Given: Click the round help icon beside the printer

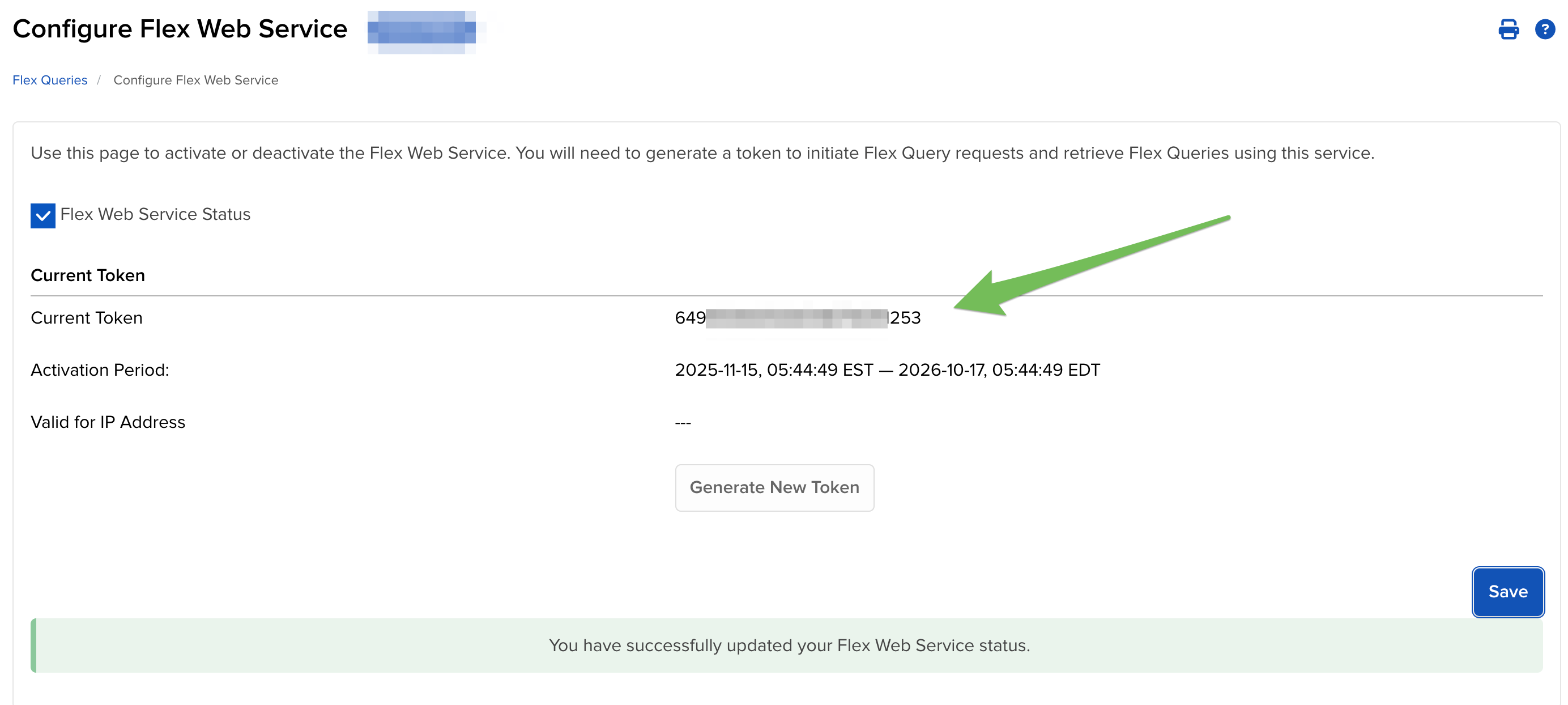Looking at the screenshot, I should coord(1546,29).
